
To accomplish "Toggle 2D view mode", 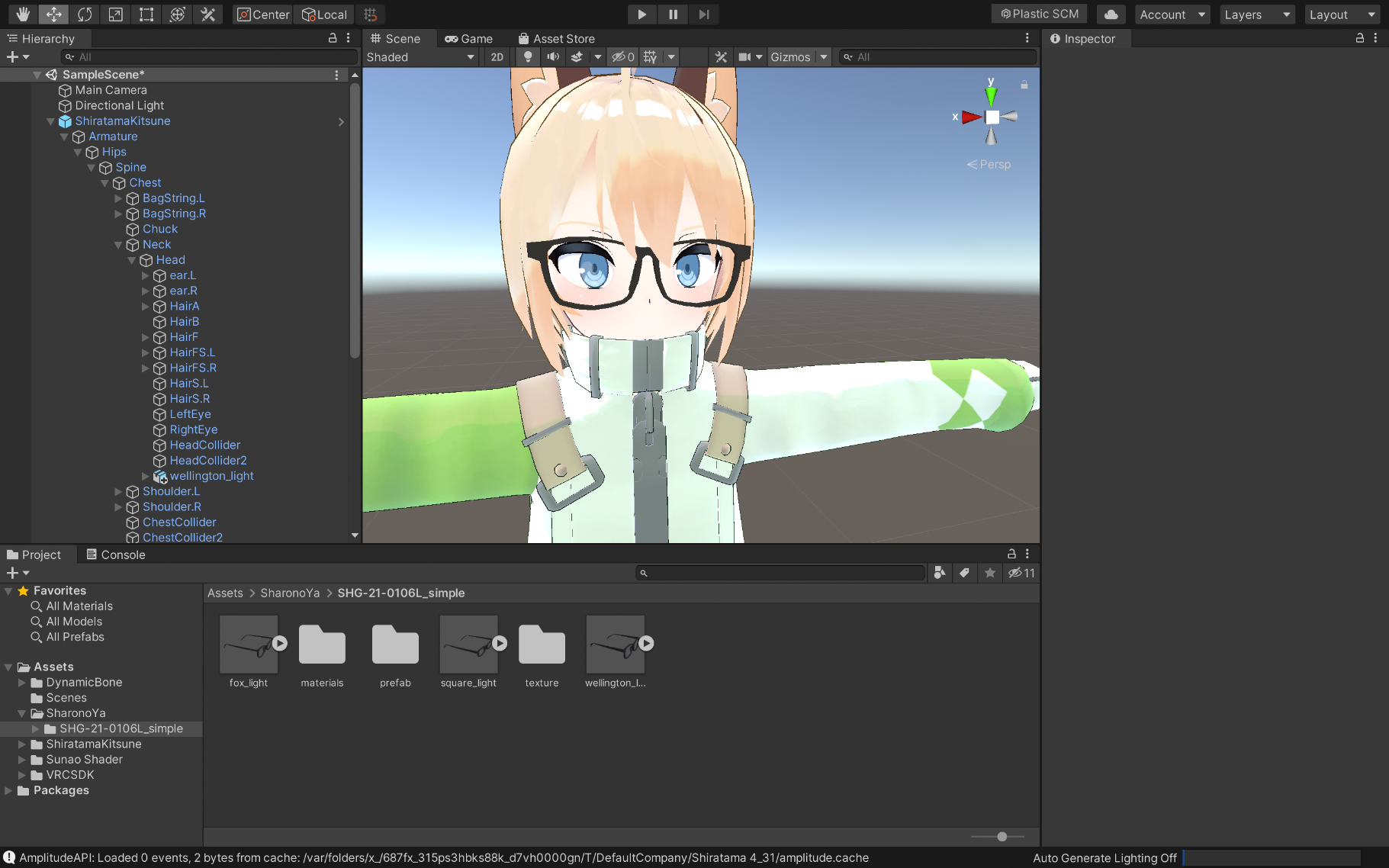I will (x=497, y=57).
